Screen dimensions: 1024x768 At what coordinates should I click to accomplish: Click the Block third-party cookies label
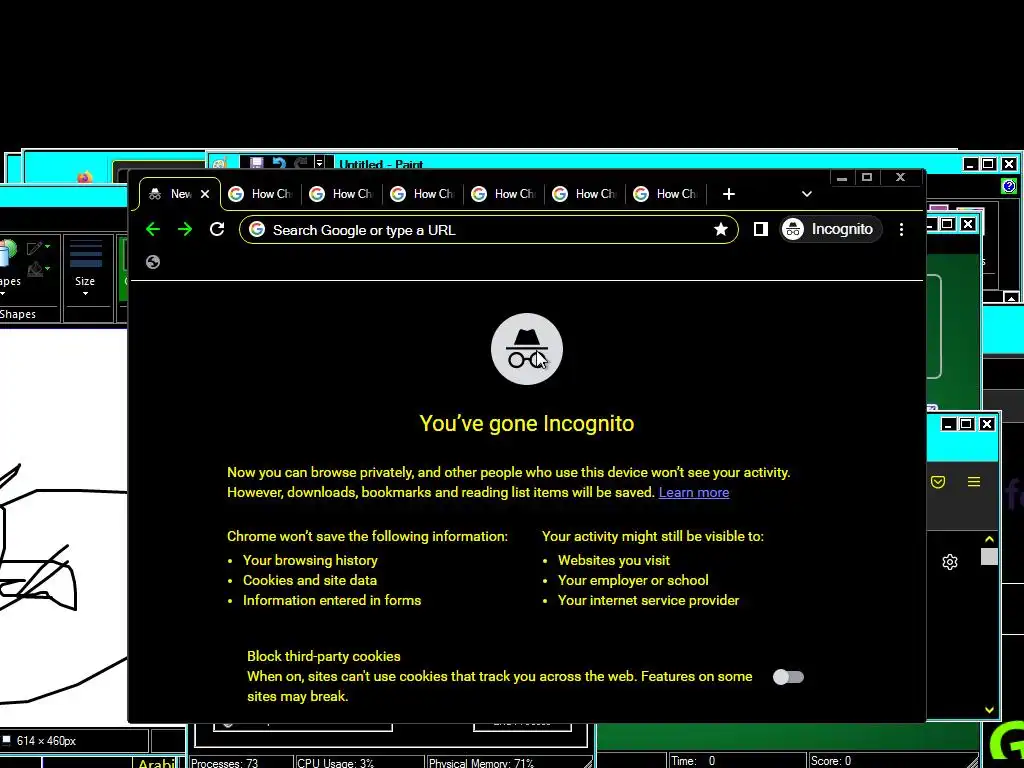coord(324,656)
